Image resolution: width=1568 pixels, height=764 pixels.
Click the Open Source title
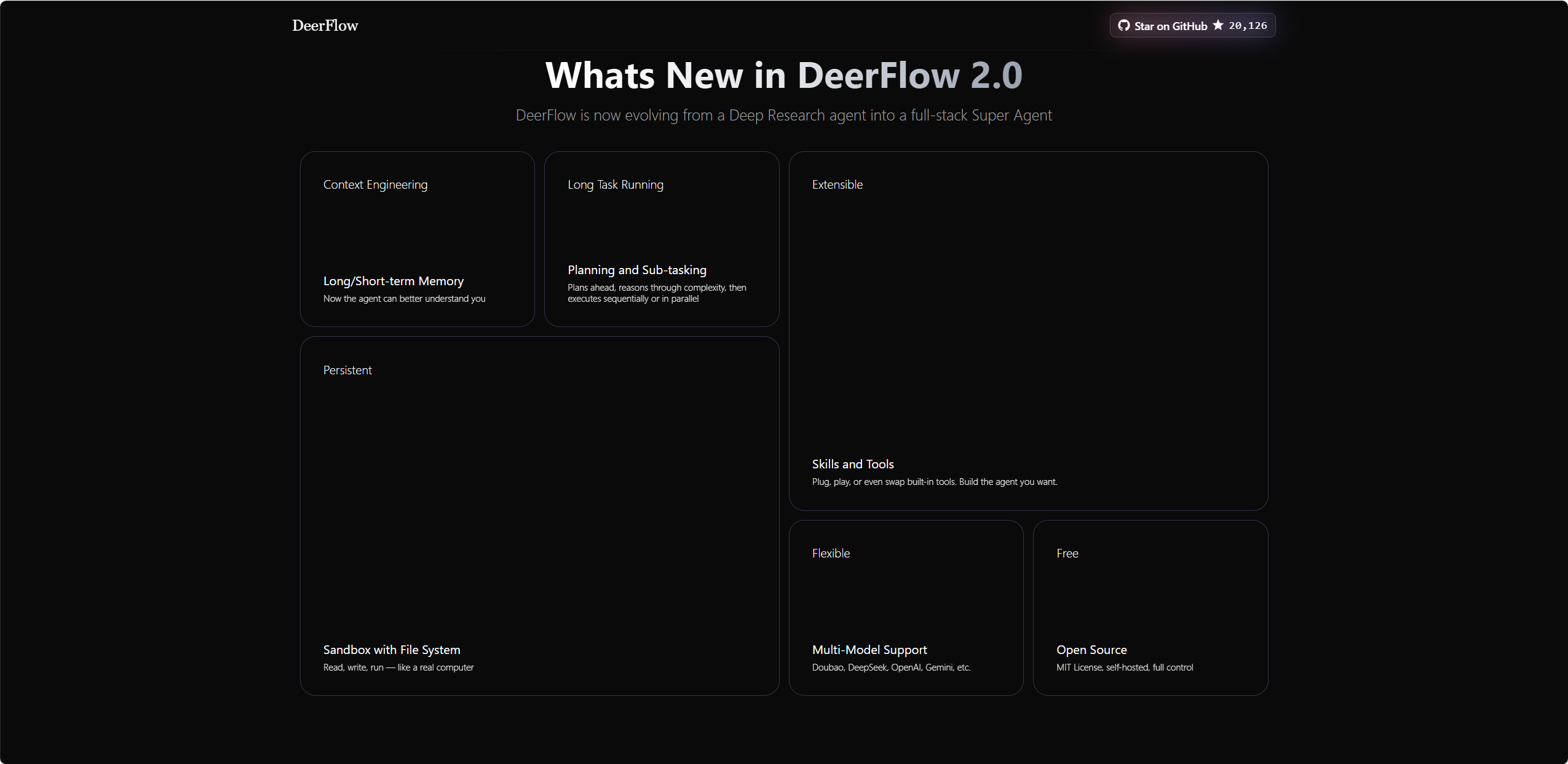tap(1091, 650)
